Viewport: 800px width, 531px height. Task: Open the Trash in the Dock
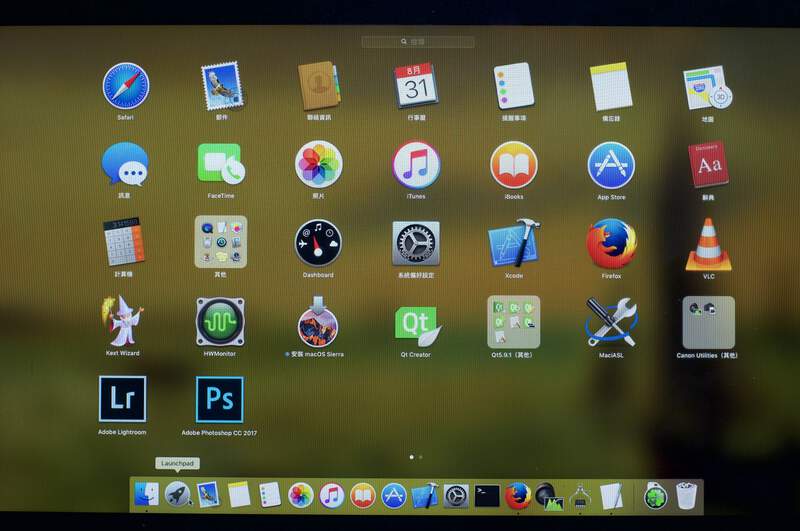pyautogui.click(x=686, y=496)
